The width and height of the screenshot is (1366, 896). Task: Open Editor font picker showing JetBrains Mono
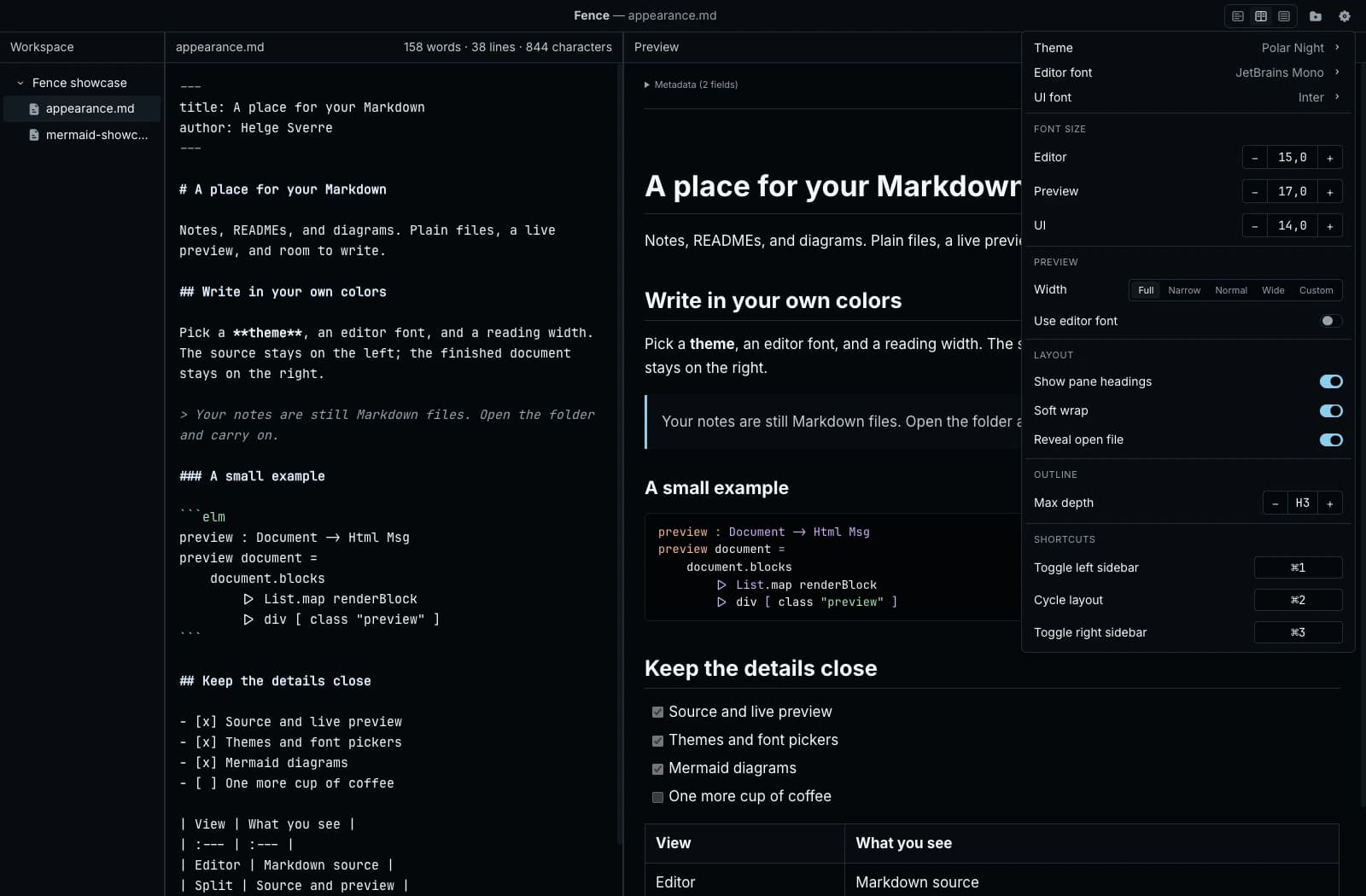click(x=1188, y=73)
